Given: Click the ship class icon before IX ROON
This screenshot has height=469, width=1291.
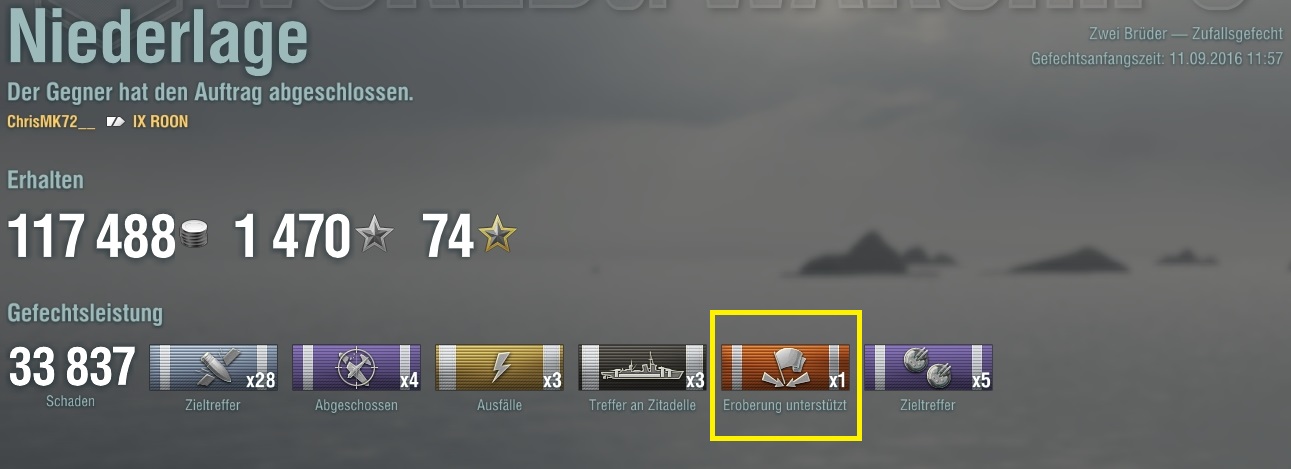Looking at the screenshot, I should pos(116,122).
